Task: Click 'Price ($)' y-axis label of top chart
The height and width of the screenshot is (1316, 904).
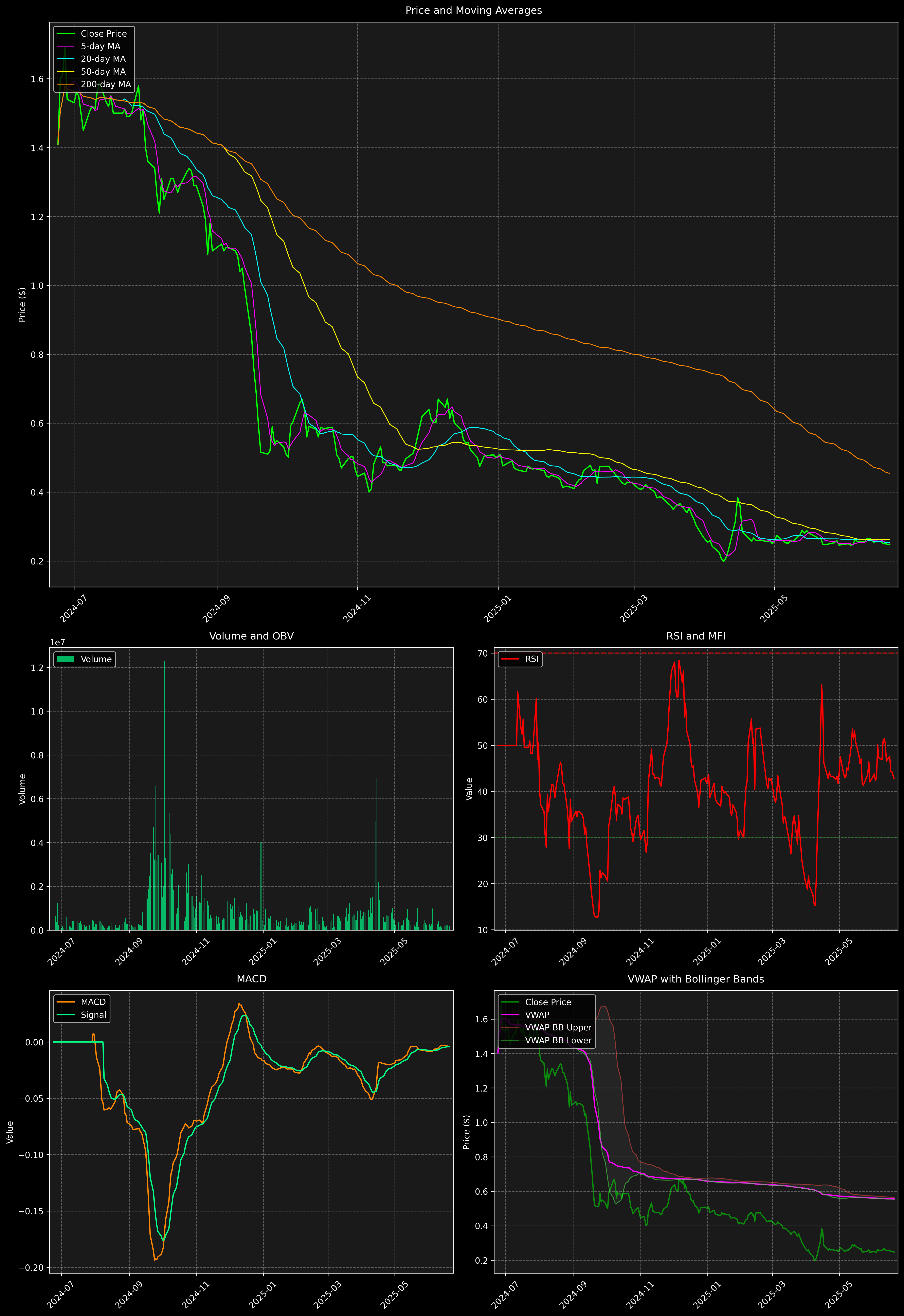Action: 22,305
